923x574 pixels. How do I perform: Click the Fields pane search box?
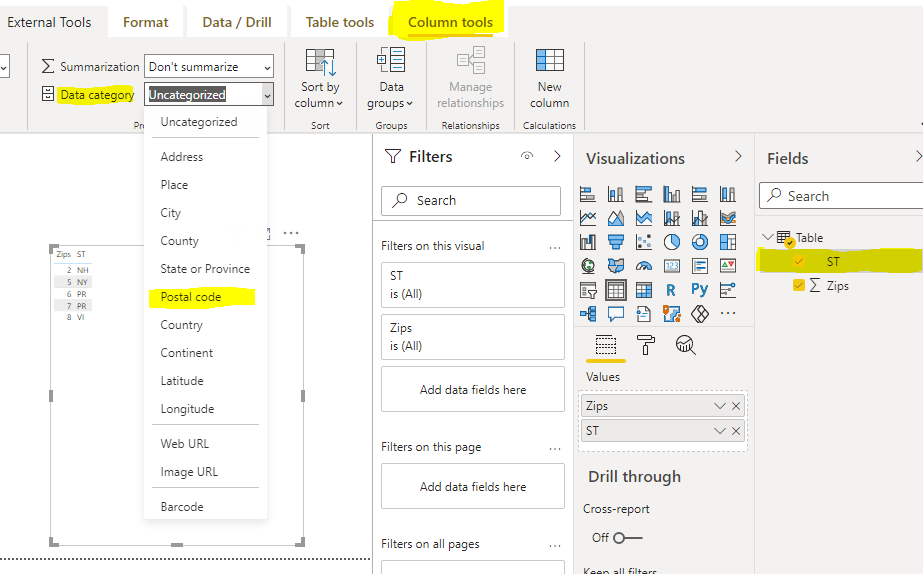point(842,195)
